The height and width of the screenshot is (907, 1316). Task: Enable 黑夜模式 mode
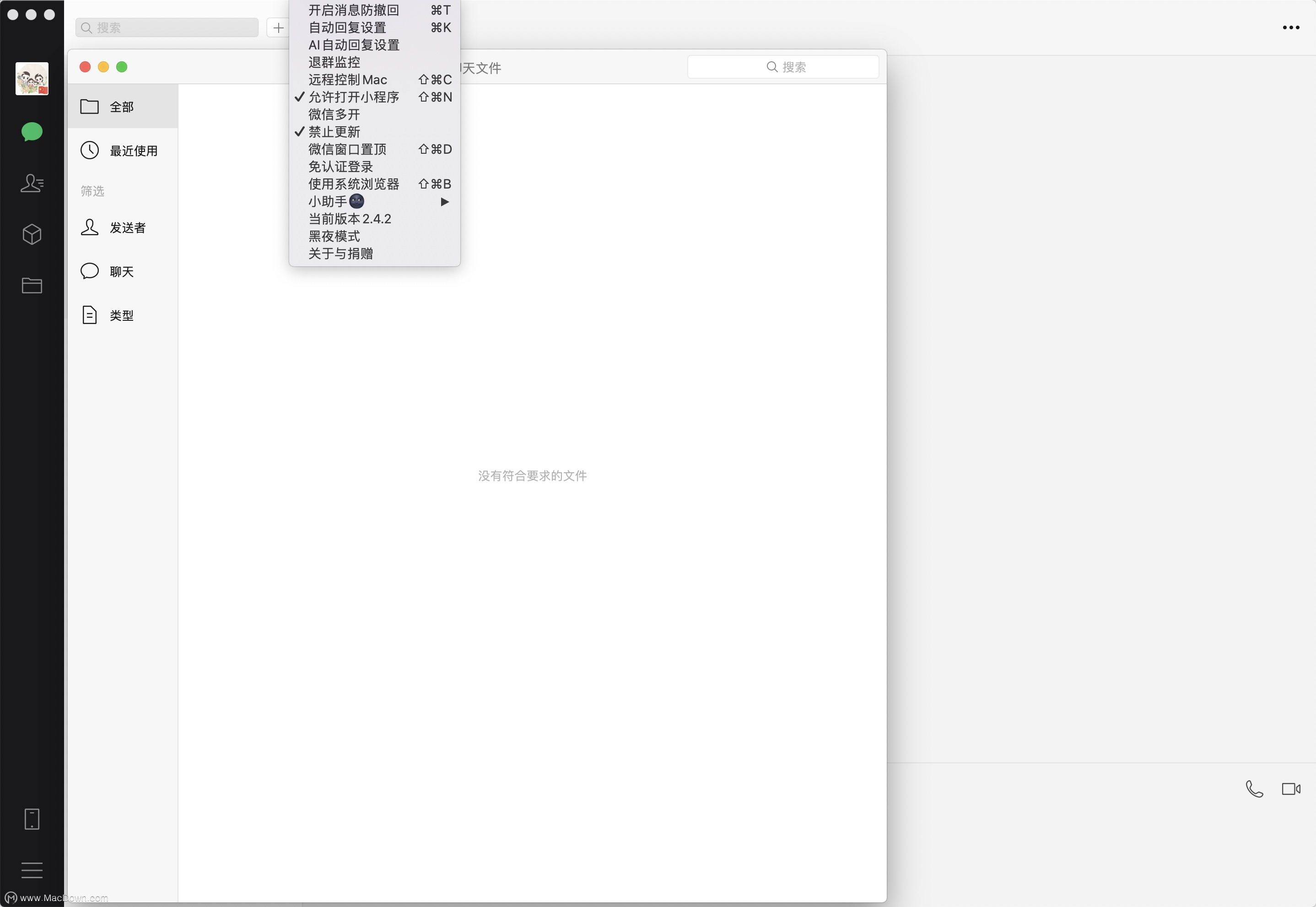(334, 237)
